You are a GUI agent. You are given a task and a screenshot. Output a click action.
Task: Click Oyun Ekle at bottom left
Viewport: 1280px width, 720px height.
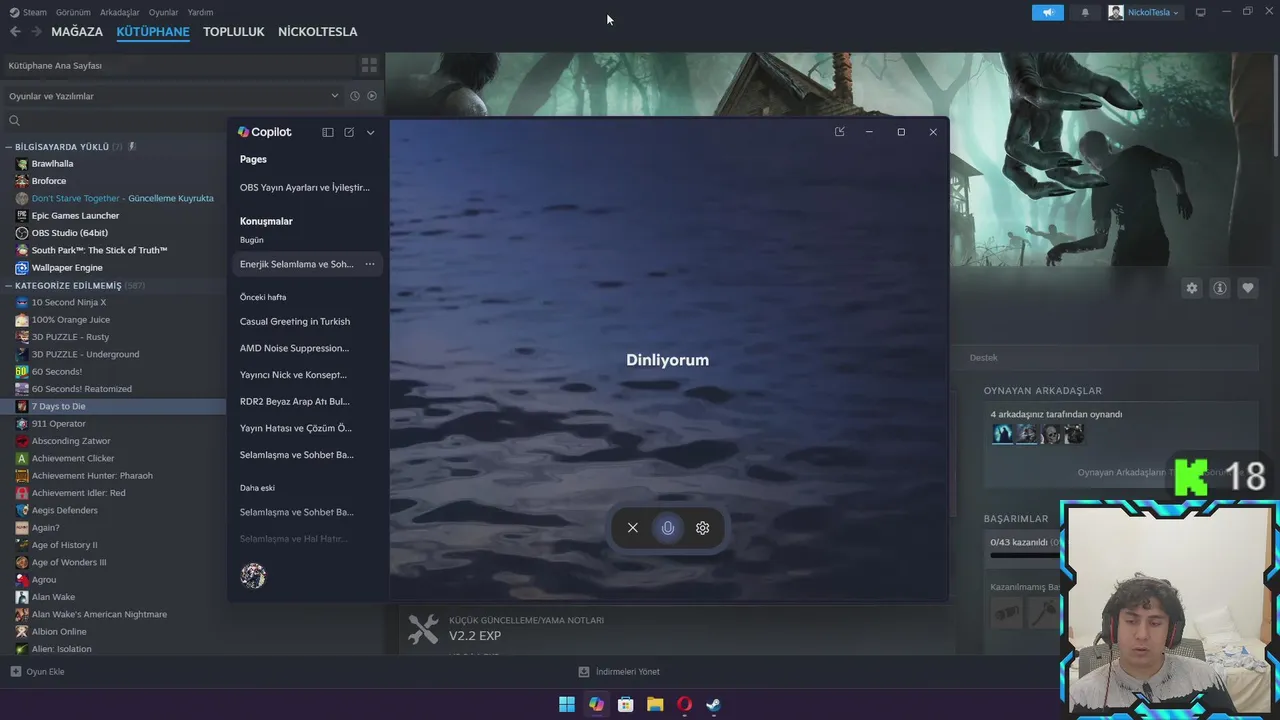(x=37, y=672)
